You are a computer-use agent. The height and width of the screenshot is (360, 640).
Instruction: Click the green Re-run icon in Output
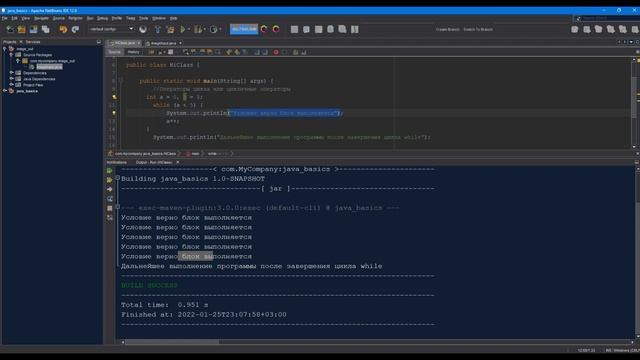pos(109,171)
